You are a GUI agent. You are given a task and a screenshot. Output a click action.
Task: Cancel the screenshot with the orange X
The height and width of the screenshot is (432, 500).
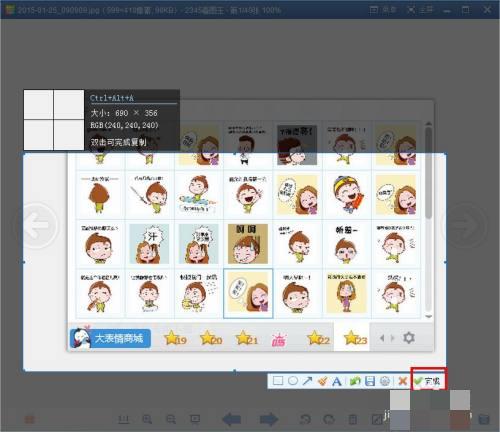[403, 381]
